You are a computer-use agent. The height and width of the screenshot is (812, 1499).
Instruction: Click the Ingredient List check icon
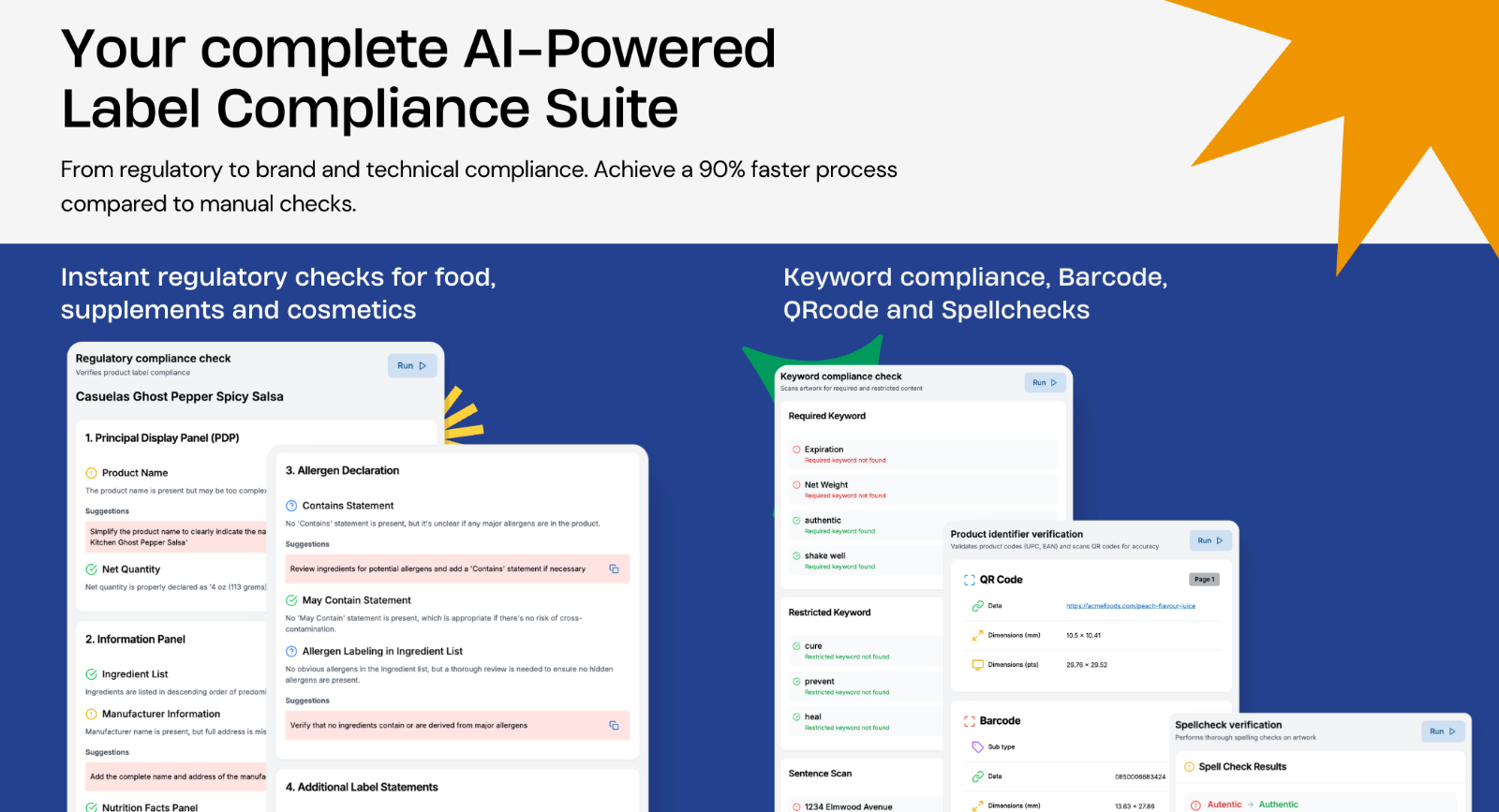(92, 674)
